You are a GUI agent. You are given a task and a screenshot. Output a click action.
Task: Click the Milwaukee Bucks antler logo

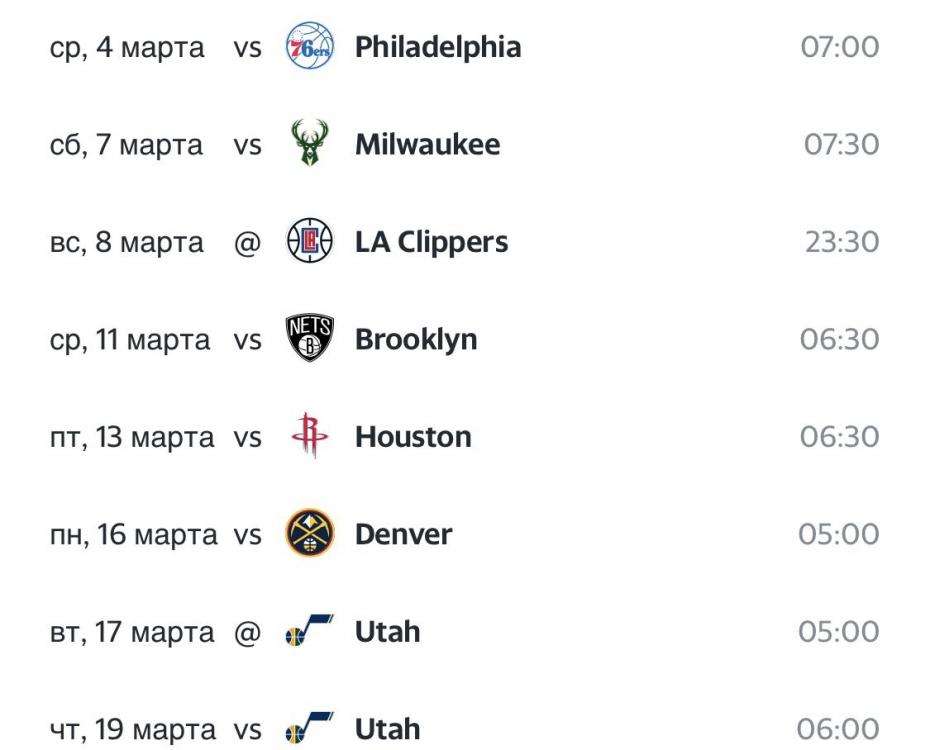309,144
